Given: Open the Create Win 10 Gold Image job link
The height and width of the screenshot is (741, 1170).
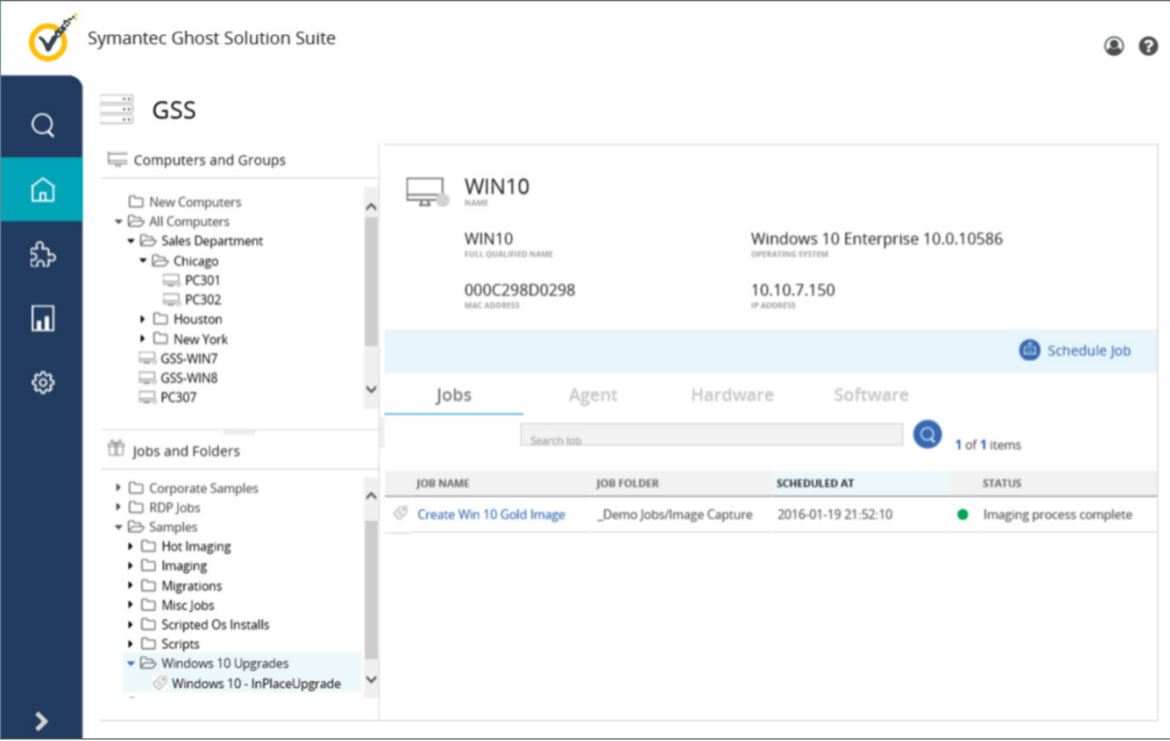Looking at the screenshot, I should coord(491,514).
